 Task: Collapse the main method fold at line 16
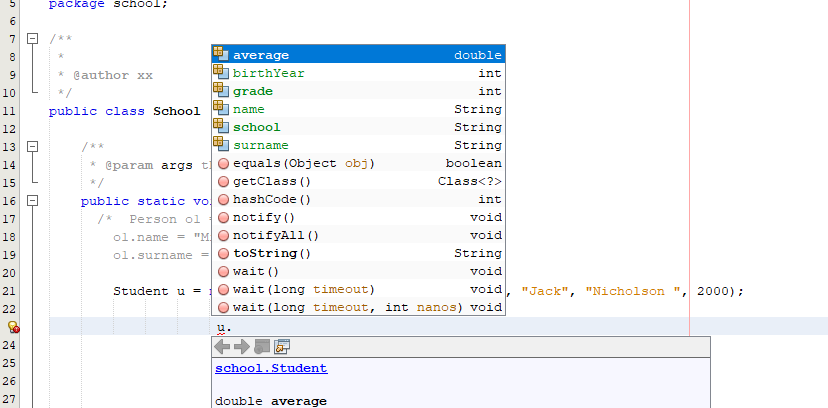coord(33,200)
